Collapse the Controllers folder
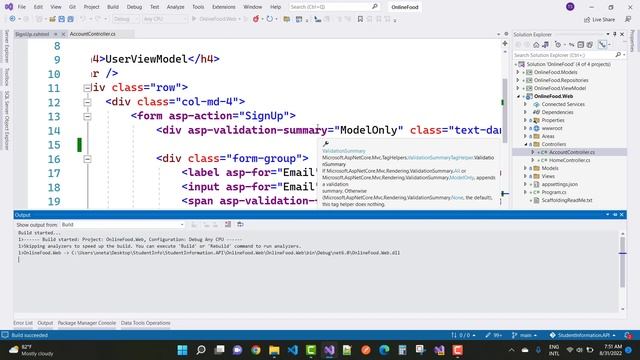 [526, 144]
